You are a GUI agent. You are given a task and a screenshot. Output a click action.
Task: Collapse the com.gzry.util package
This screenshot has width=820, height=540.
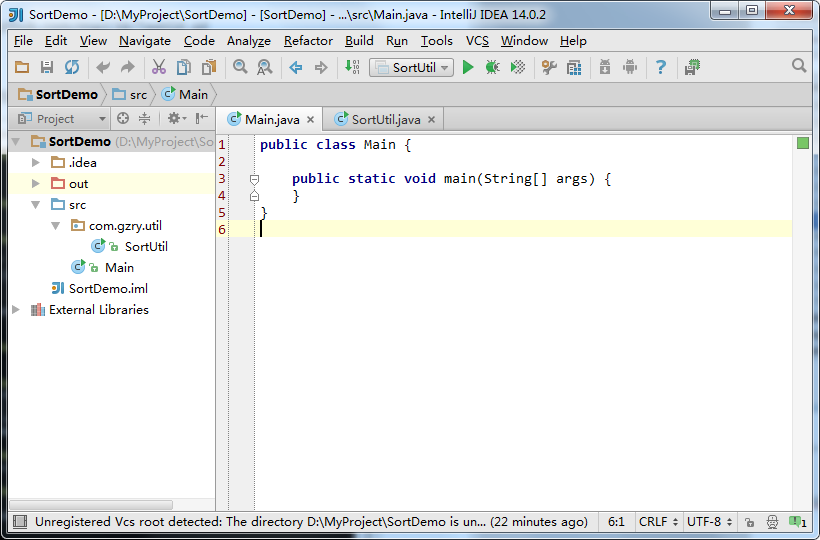click(x=55, y=226)
